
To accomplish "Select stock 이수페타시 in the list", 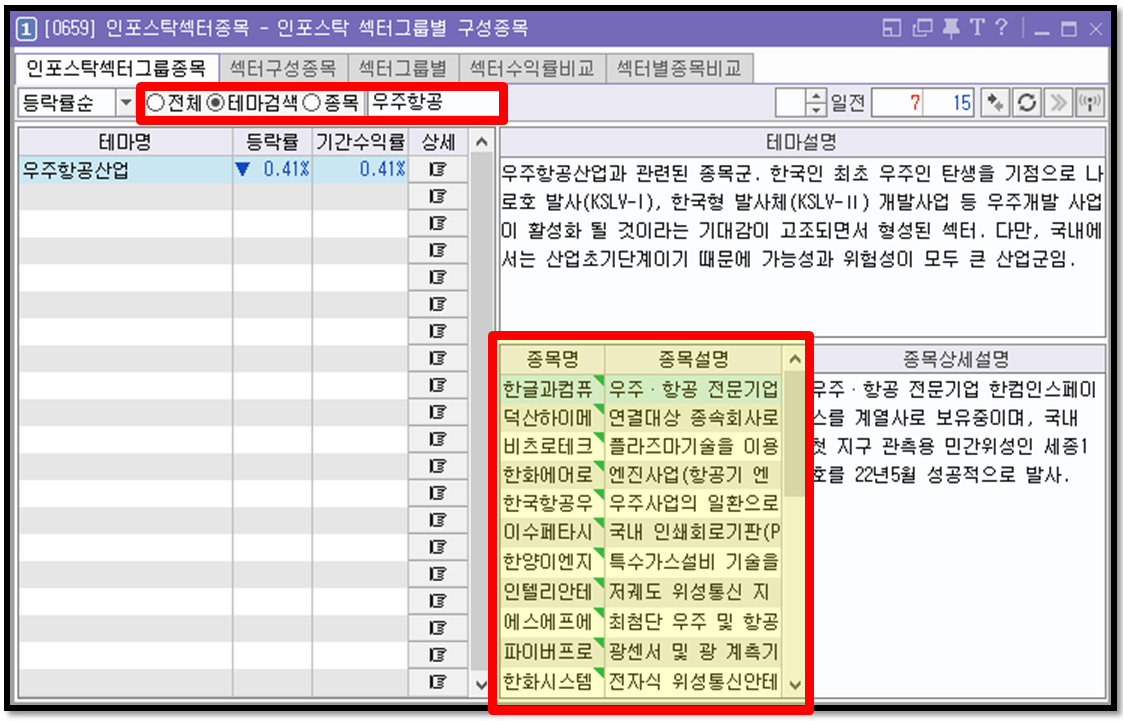I will (552, 532).
